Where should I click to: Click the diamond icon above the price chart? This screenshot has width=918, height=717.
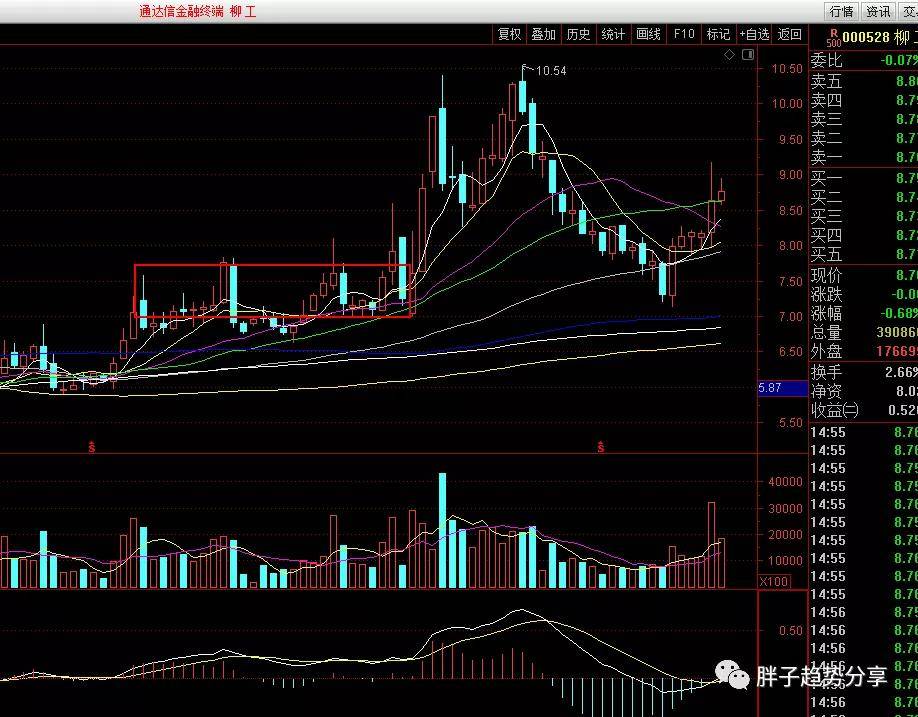[x=729, y=55]
